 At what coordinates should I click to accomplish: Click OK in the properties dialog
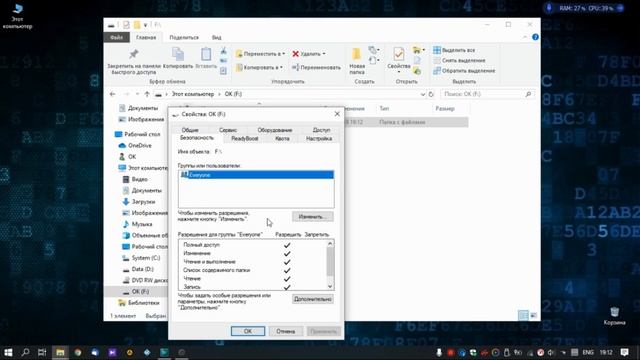pyautogui.click(x=248, y=331)
